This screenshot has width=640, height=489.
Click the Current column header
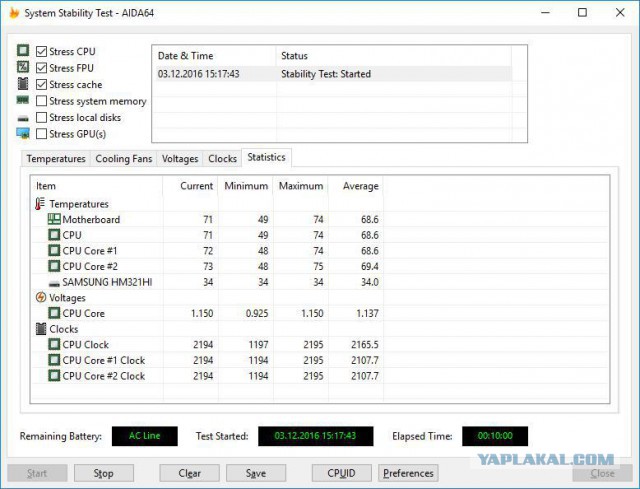[x=190, y=186]
